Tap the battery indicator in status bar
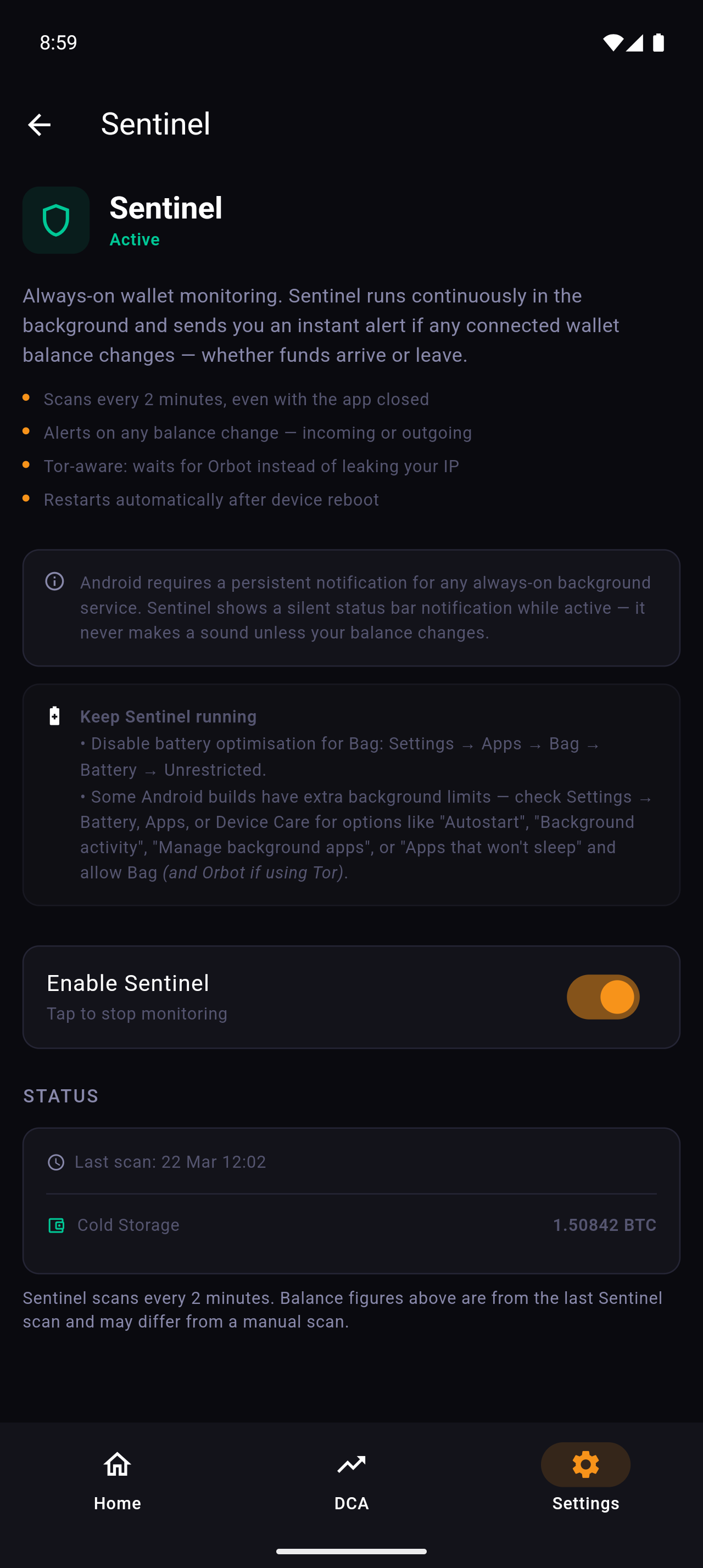Image resolution: width=703 pixels, height=1568 pixels. [658, 43]
